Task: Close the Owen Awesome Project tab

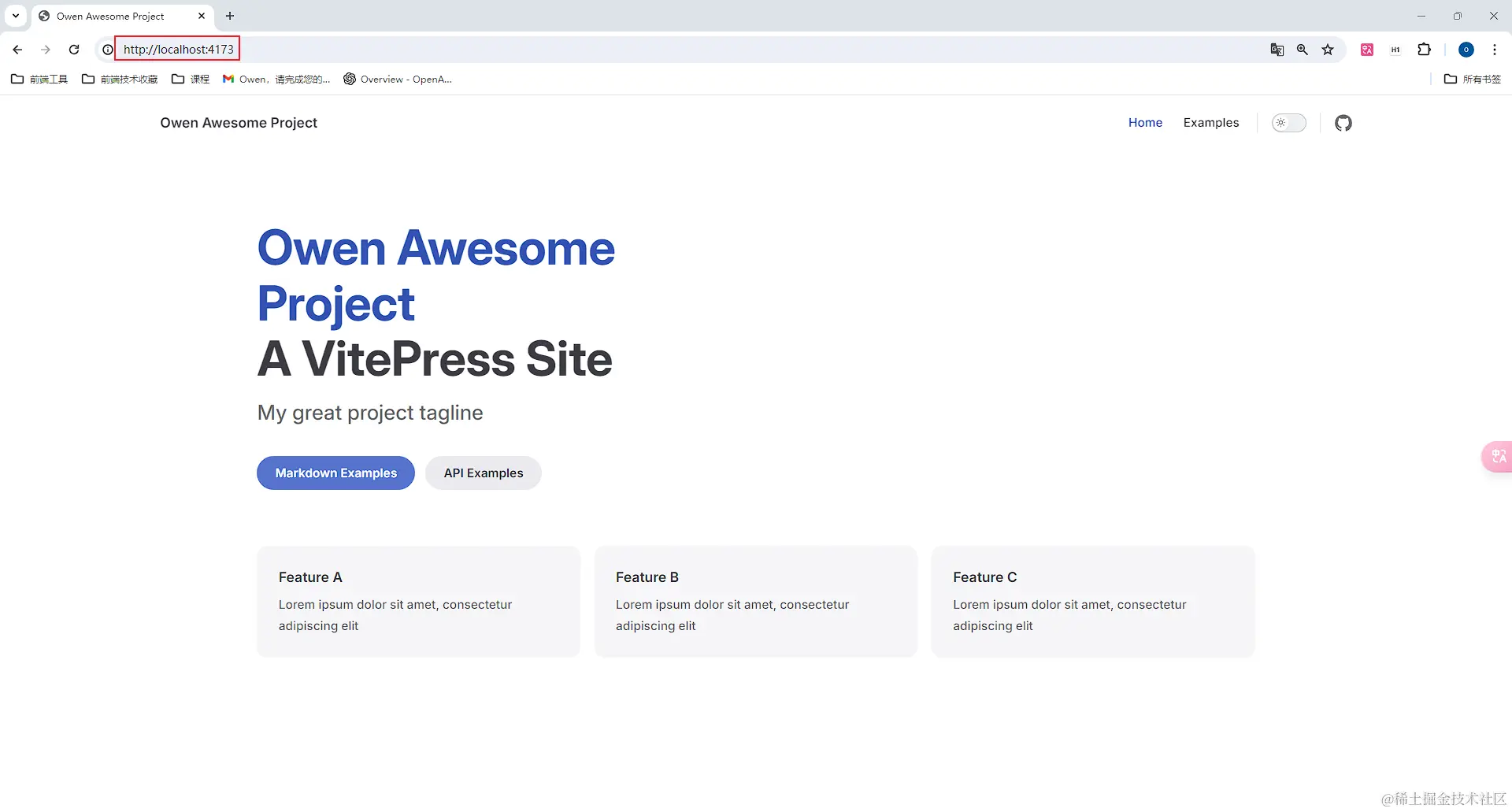Action: (x=202, y=16)
